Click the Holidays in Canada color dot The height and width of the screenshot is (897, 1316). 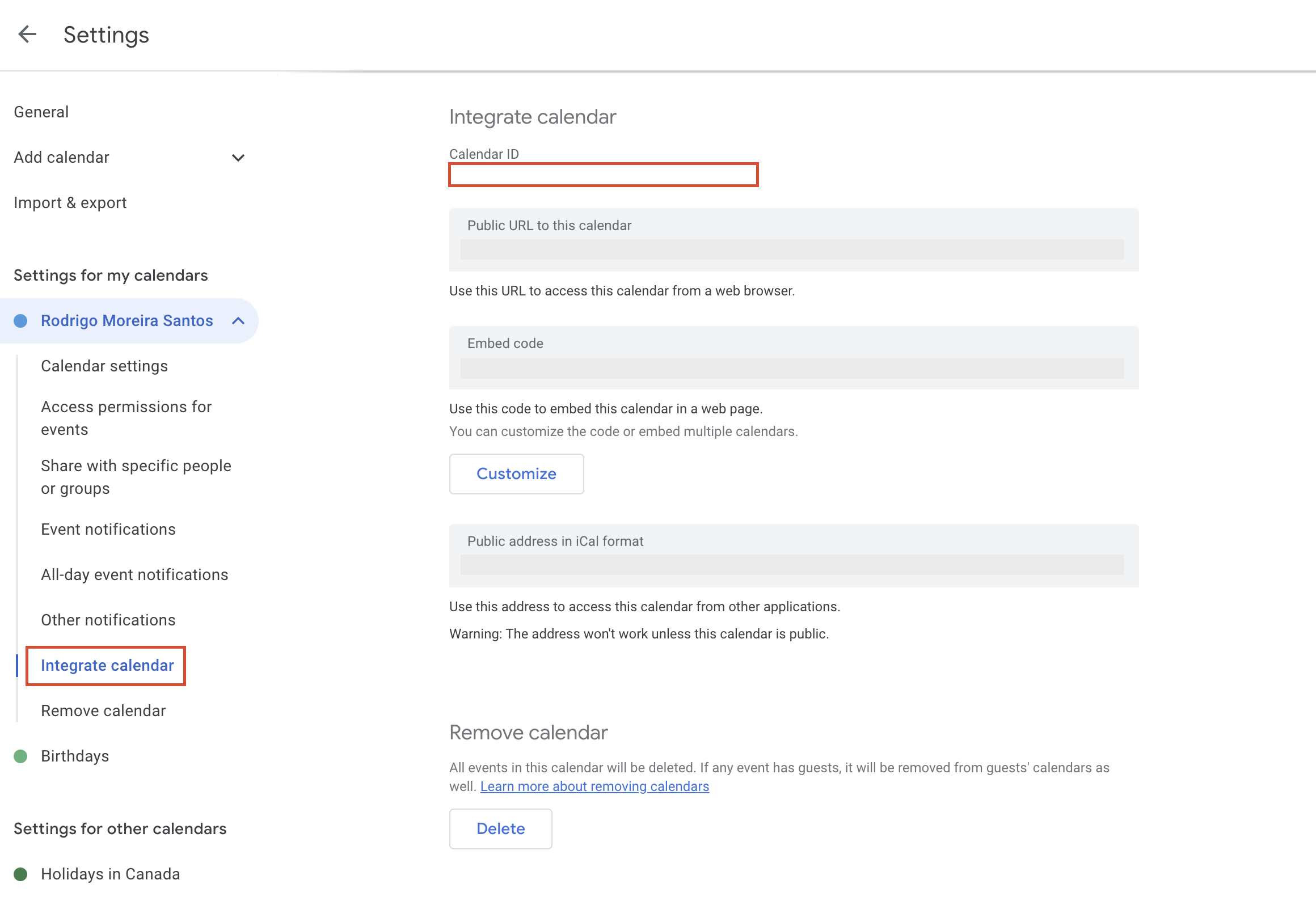(20, 874)
